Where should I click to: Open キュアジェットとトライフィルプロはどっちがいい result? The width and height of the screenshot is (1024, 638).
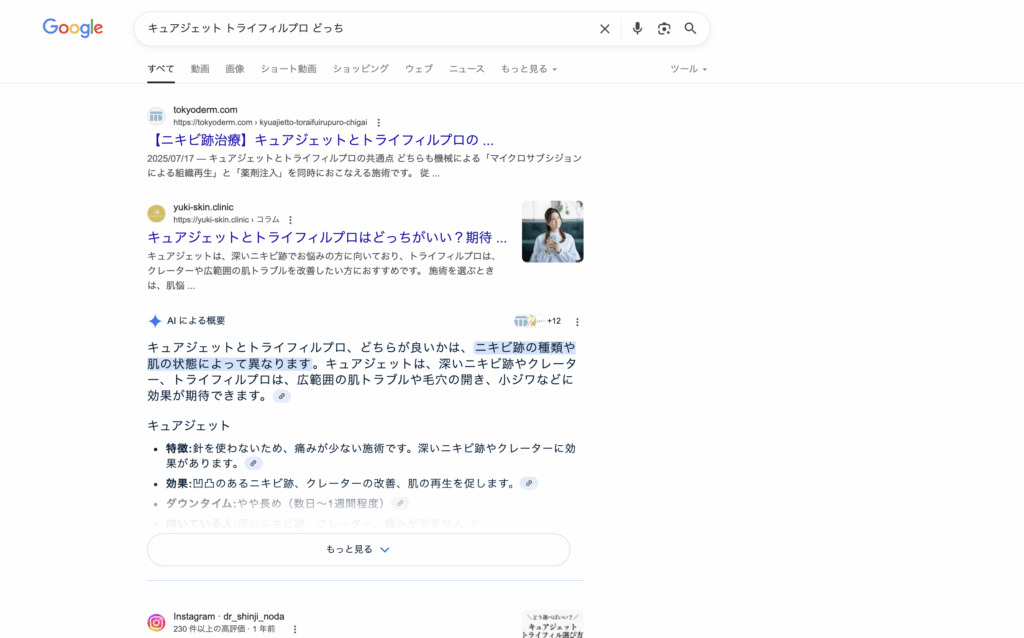(327, 238)
